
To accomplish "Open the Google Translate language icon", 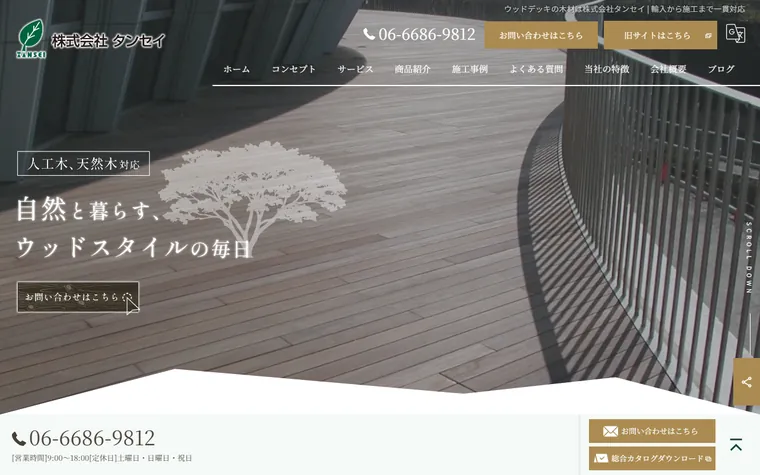I will pos(735,33).
